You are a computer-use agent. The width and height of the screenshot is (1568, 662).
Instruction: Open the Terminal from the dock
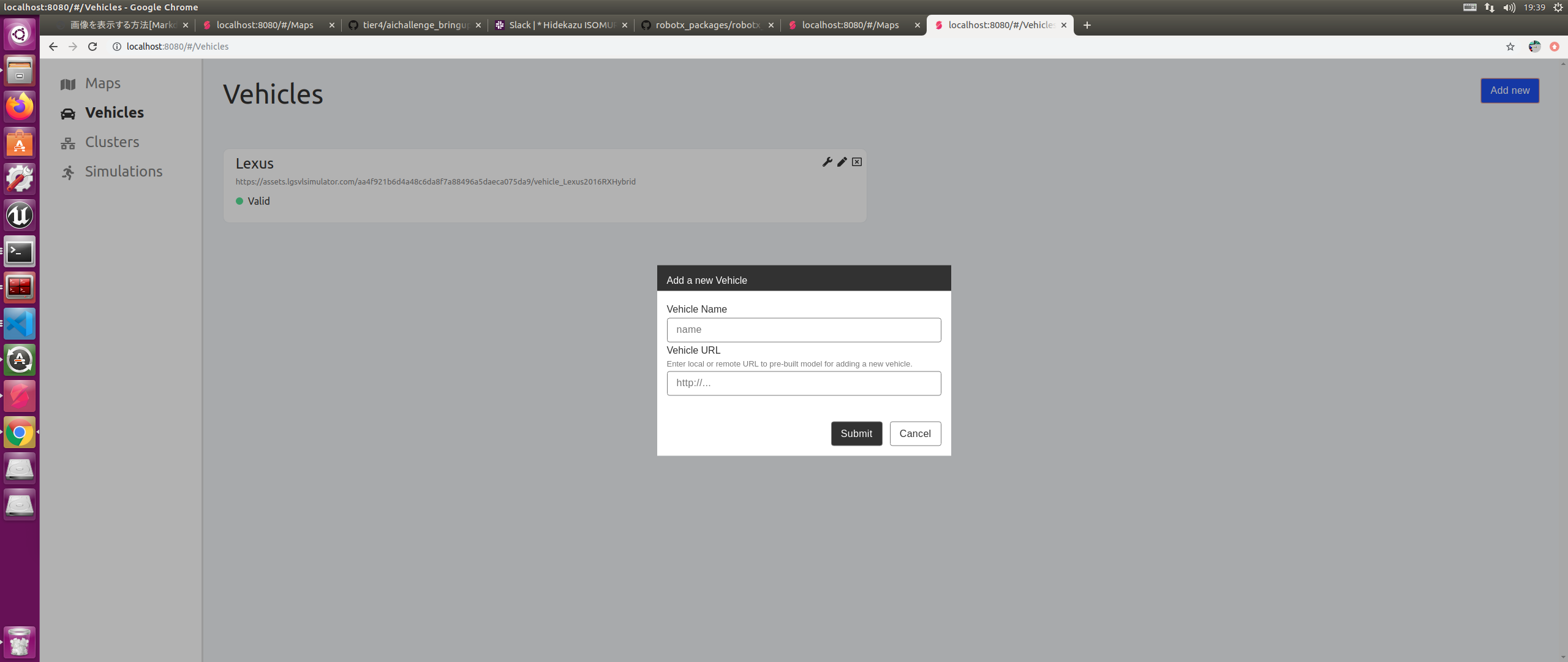pos(20,252)
